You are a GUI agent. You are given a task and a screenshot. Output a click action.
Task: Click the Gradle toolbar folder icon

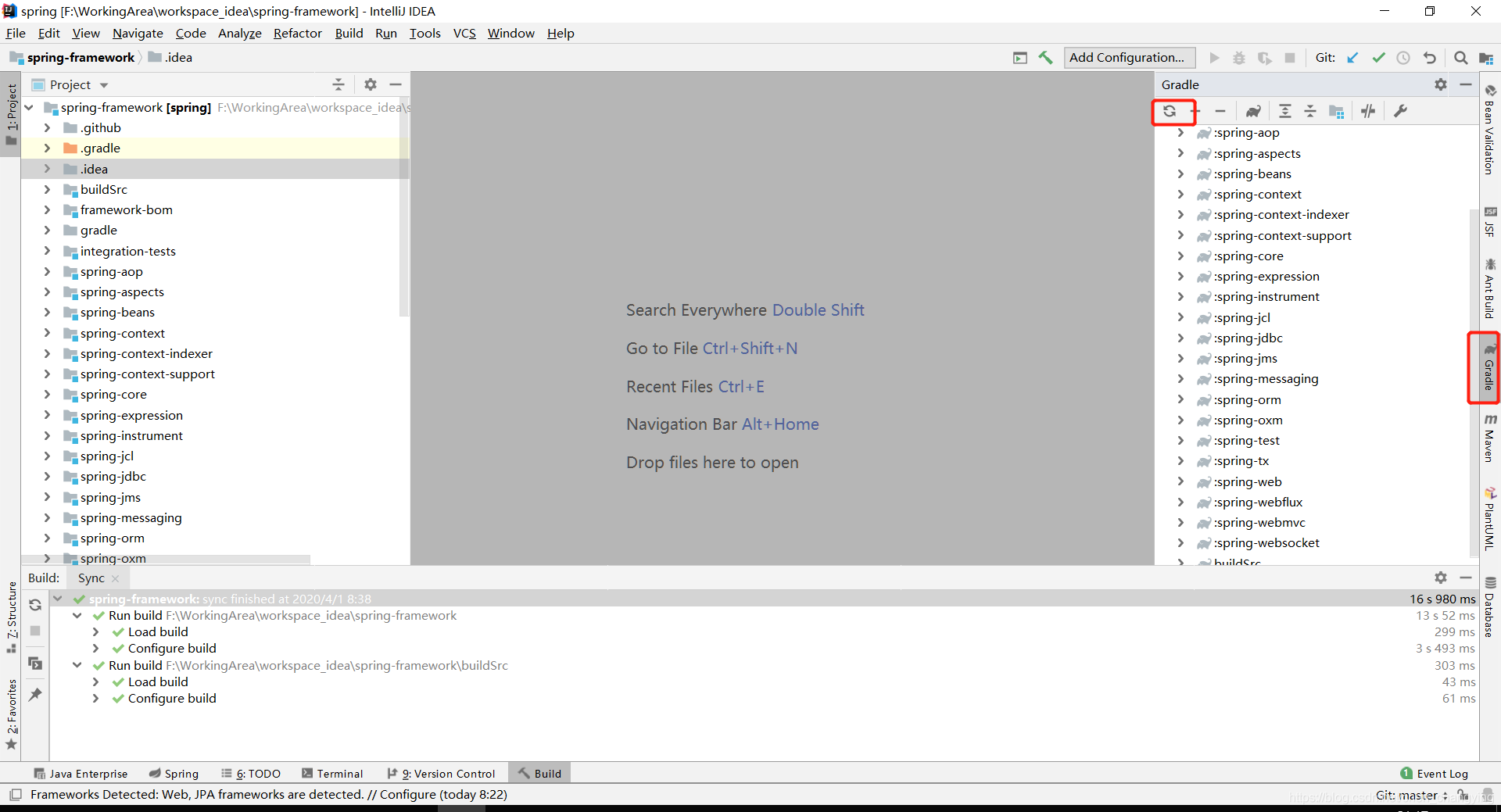(1337, 111)
